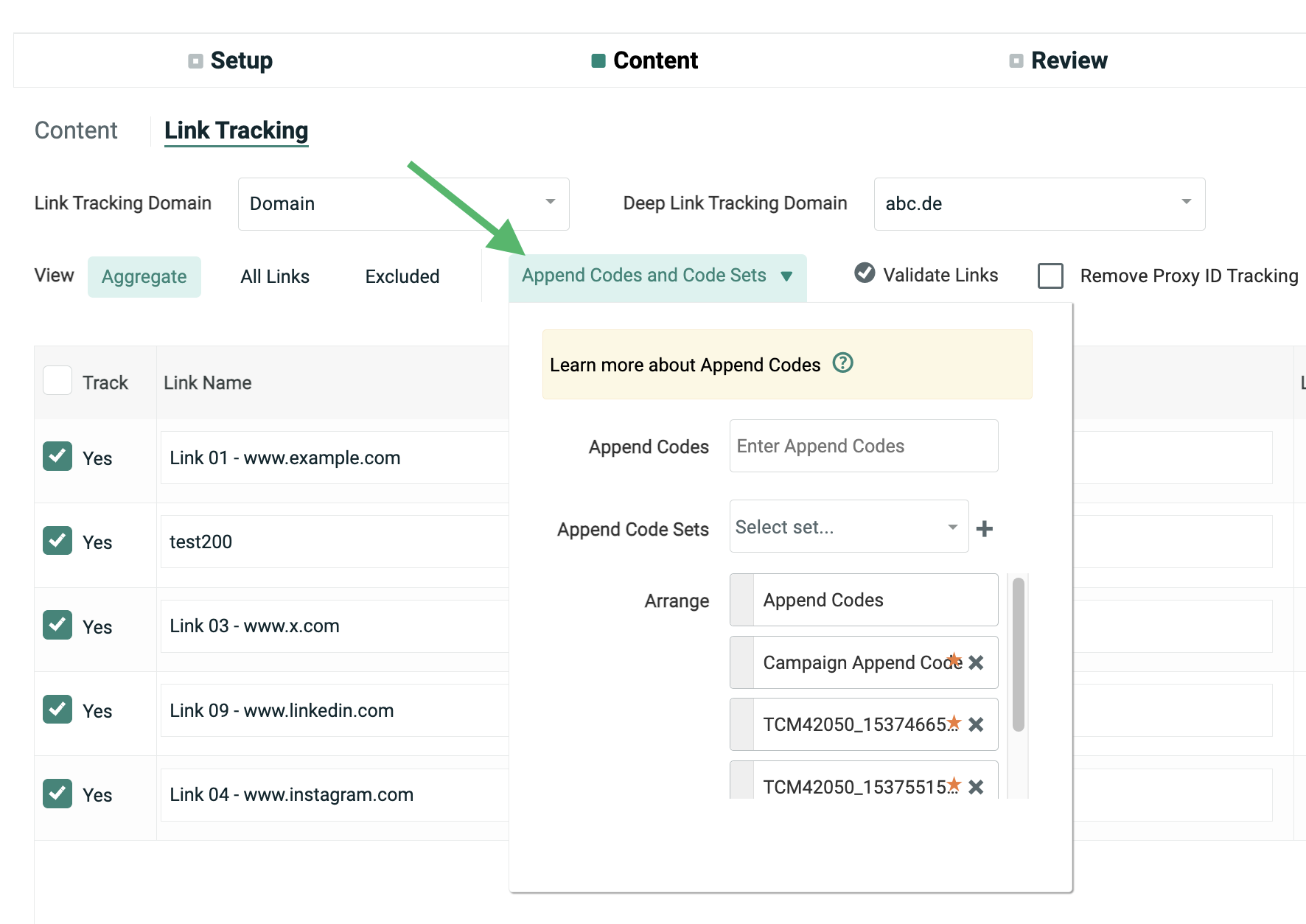The image size is (1306, 924).
Task: Click the Review step indicator icon
Action: point(1016,60)
